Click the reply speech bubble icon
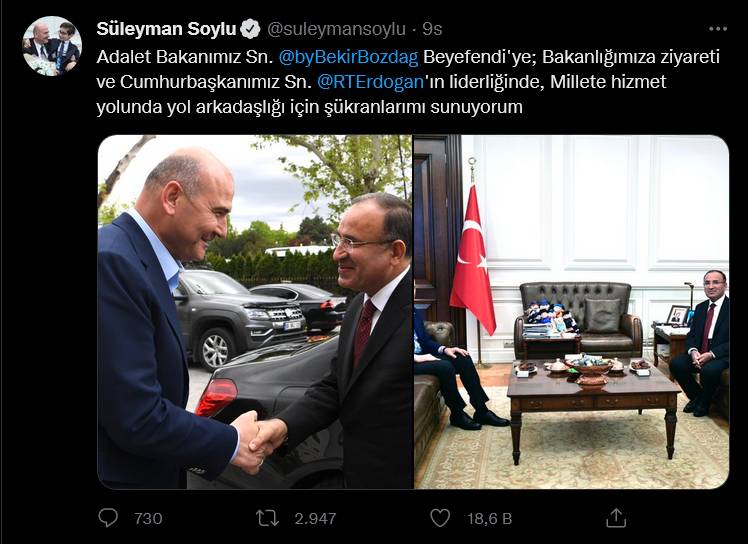This screenshot has height=544, width=748. click(108, 518)
